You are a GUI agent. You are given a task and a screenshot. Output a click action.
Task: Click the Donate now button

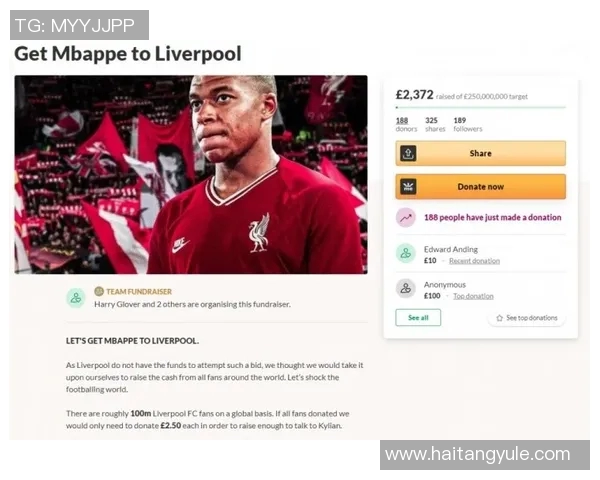pos(480,187)
